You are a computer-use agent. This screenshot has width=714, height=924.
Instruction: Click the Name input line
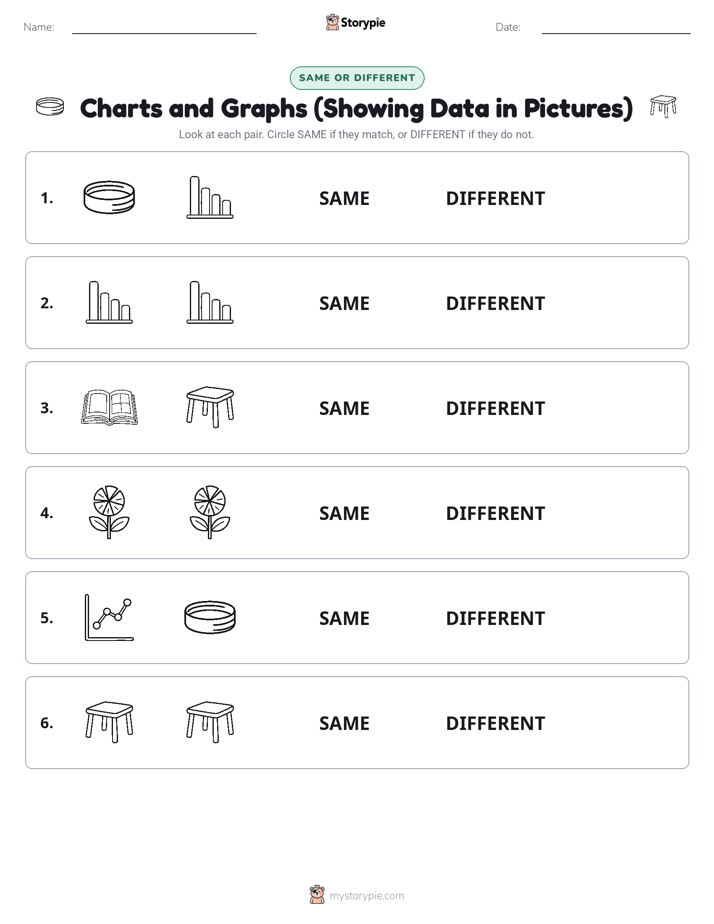click(x=164, y=28)
